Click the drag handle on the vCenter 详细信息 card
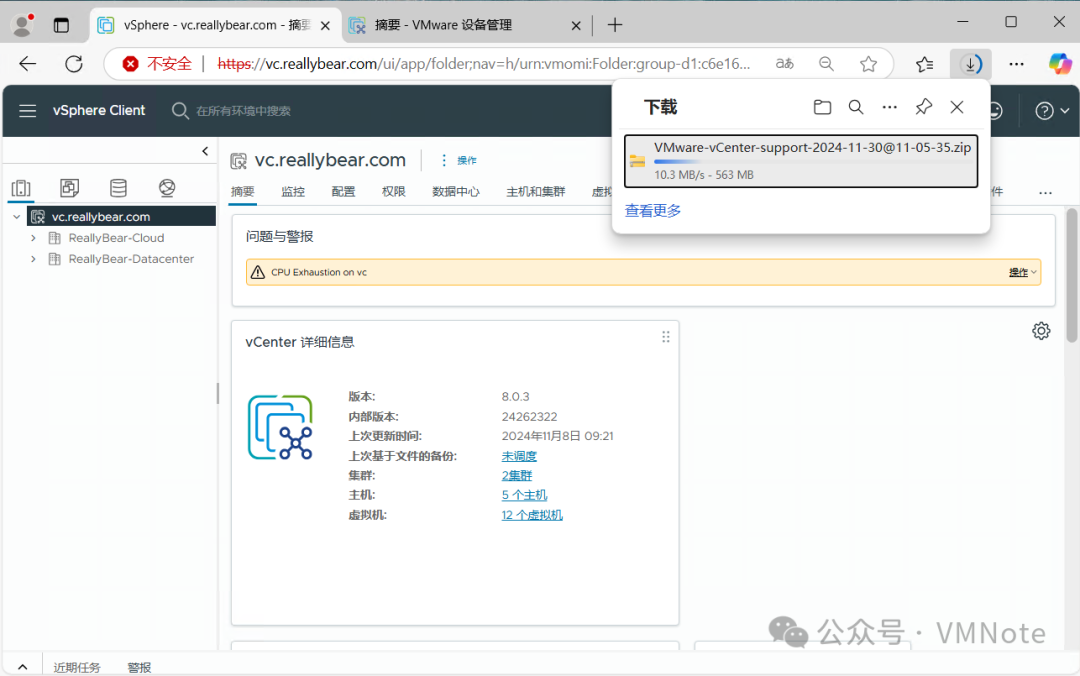Image resolution: width=1080 pixels, height=676 pixels. [x=665, y=337]
